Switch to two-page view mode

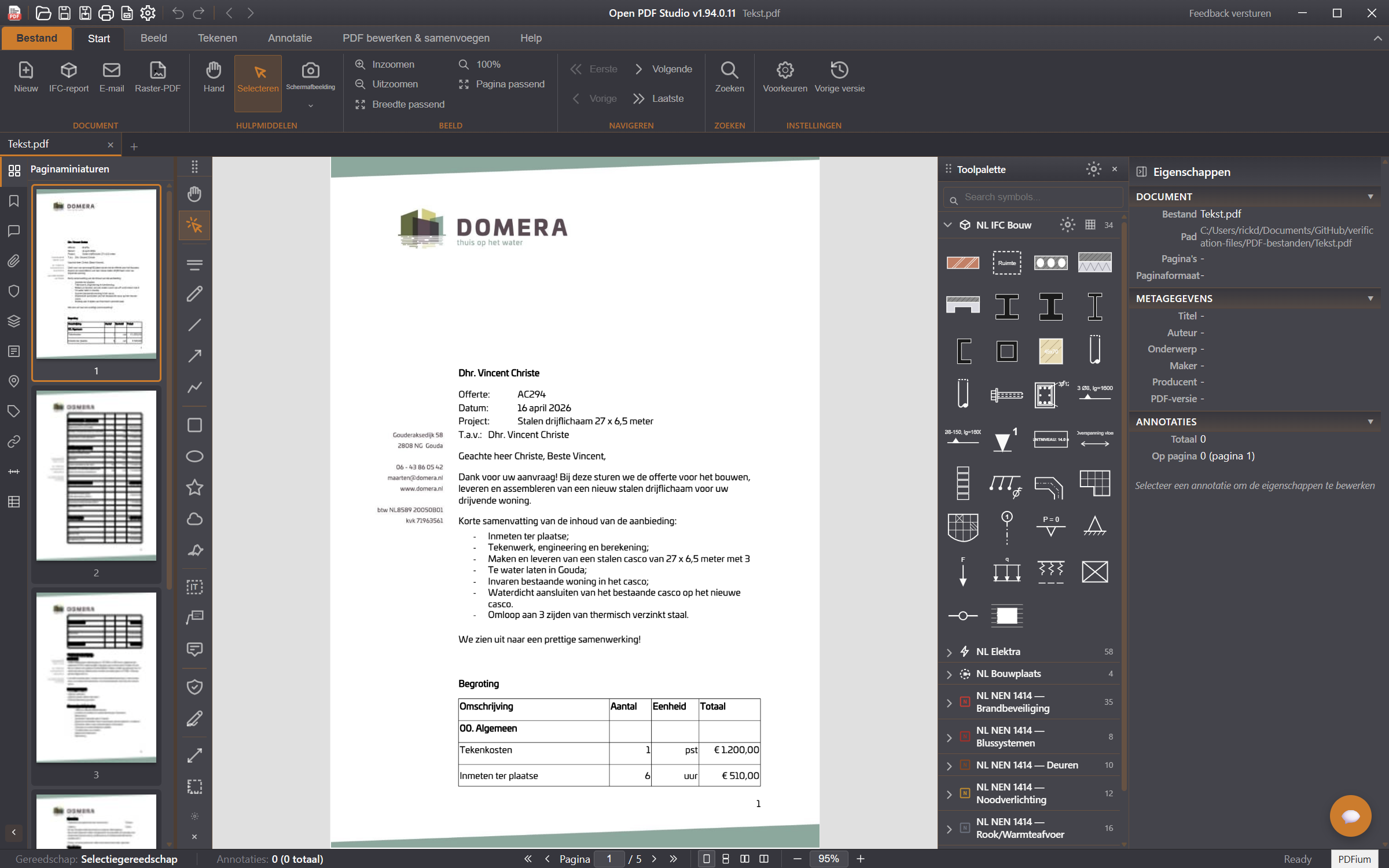pyautogui.click(x=745, y=859)
